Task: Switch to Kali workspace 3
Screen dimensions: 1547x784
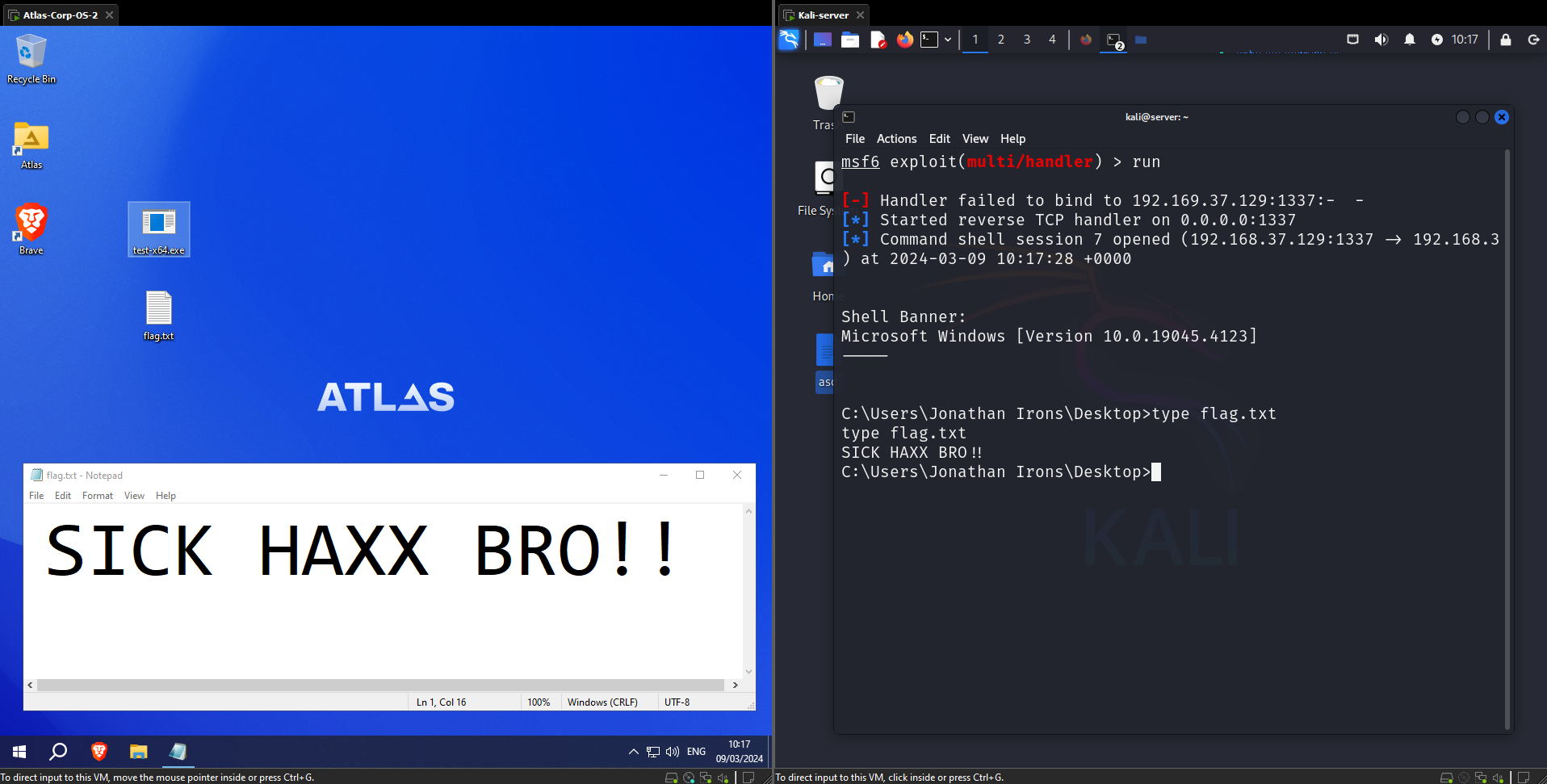Action: [x=1027, y=40]
